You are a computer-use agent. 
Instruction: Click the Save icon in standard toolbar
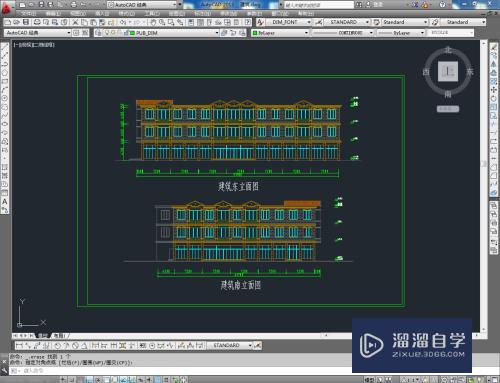click(x=26, y=22)
